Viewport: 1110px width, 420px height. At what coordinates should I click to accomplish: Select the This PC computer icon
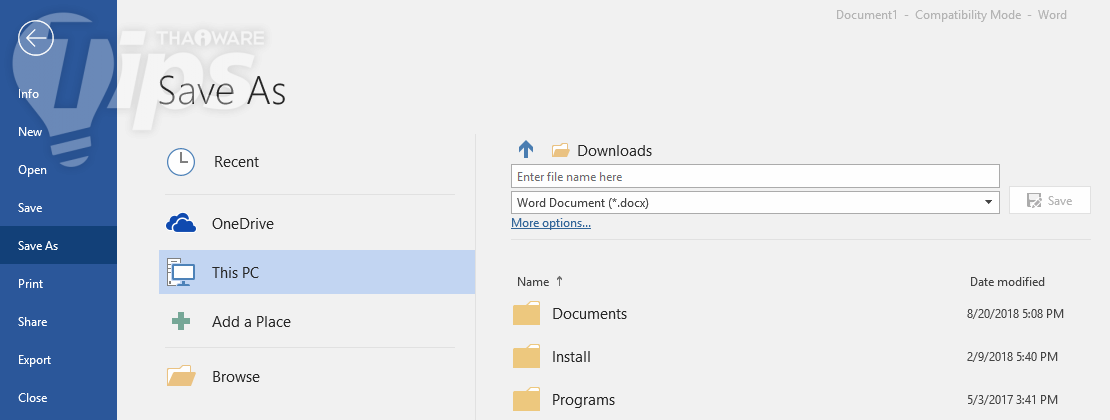click(x=180, y=272)
